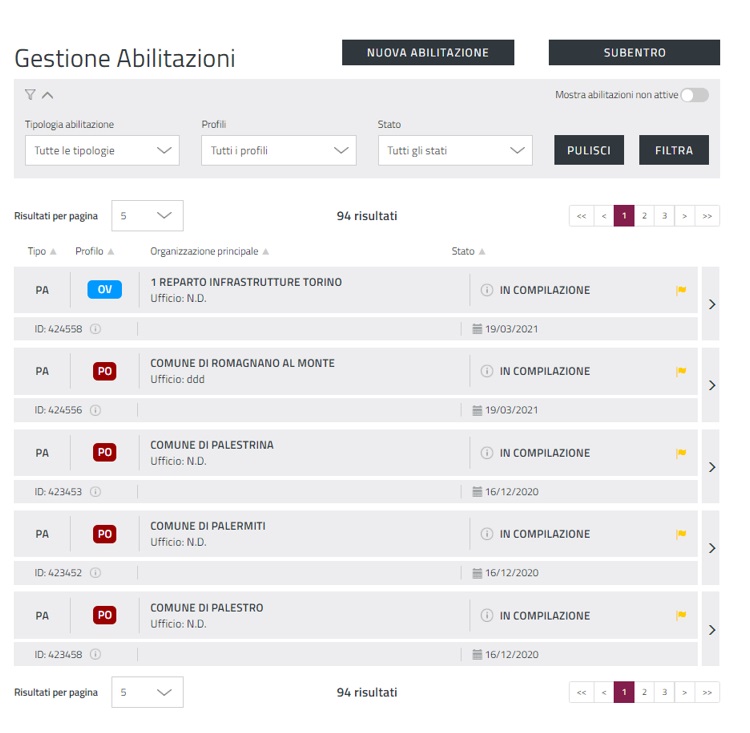Viewport: 750px width, 733px height.
Task: Click info icon next to ID 423453
Action: click(96, 492)
